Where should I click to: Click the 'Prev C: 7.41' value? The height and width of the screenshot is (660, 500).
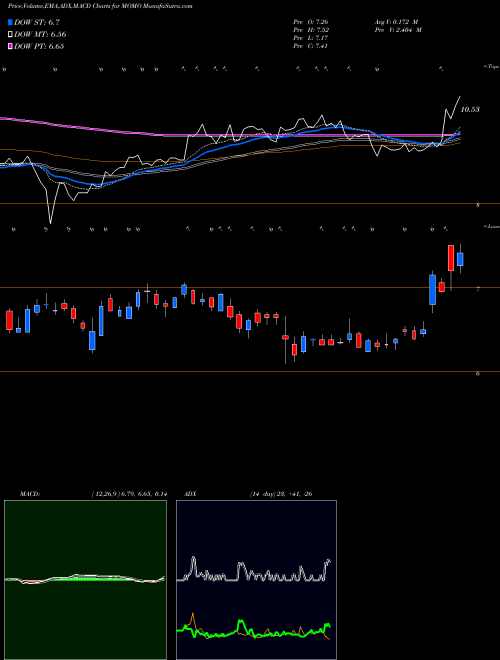coord(311,46)
